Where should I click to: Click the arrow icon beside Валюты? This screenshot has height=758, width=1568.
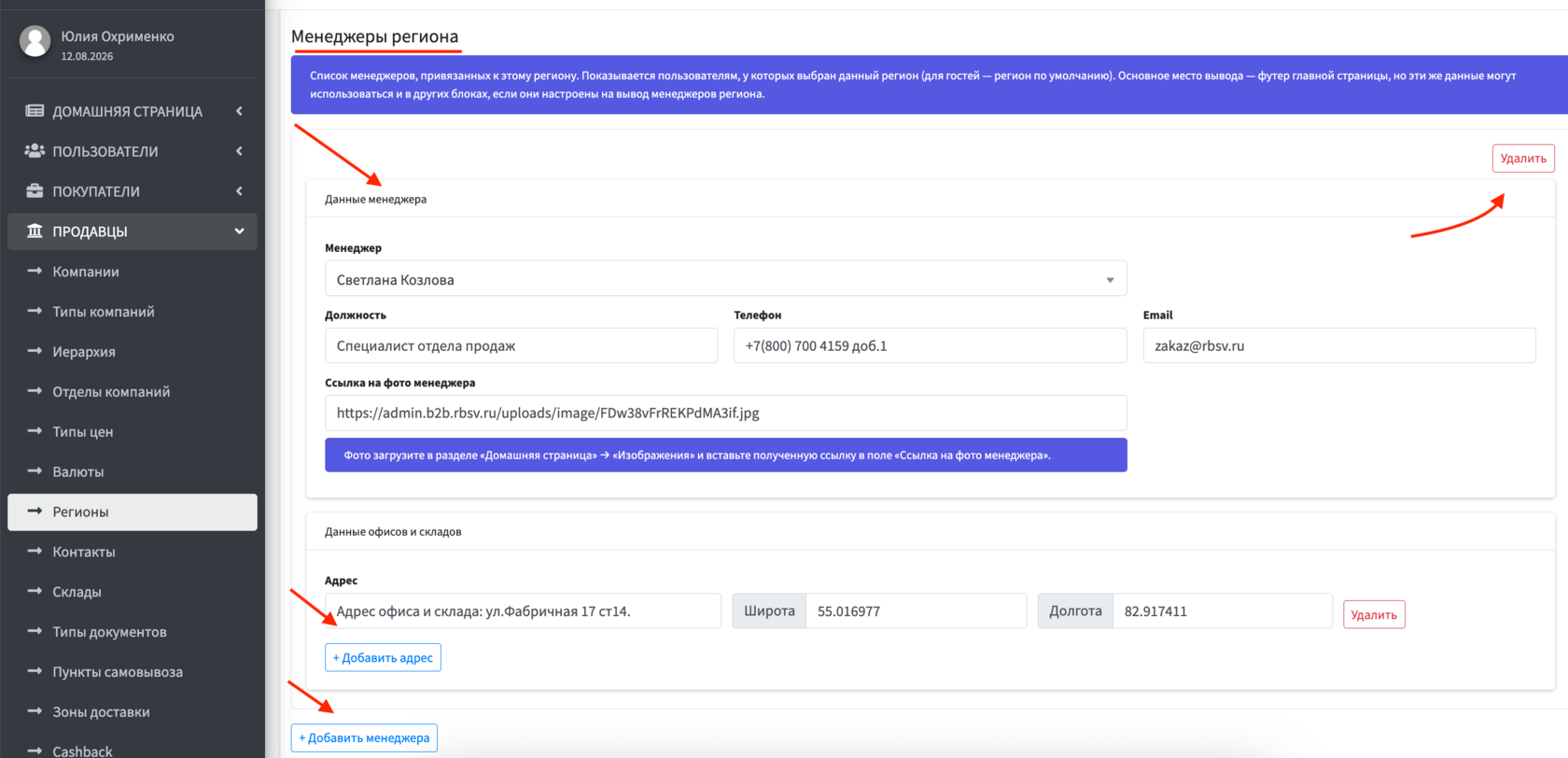click(35, 470)
